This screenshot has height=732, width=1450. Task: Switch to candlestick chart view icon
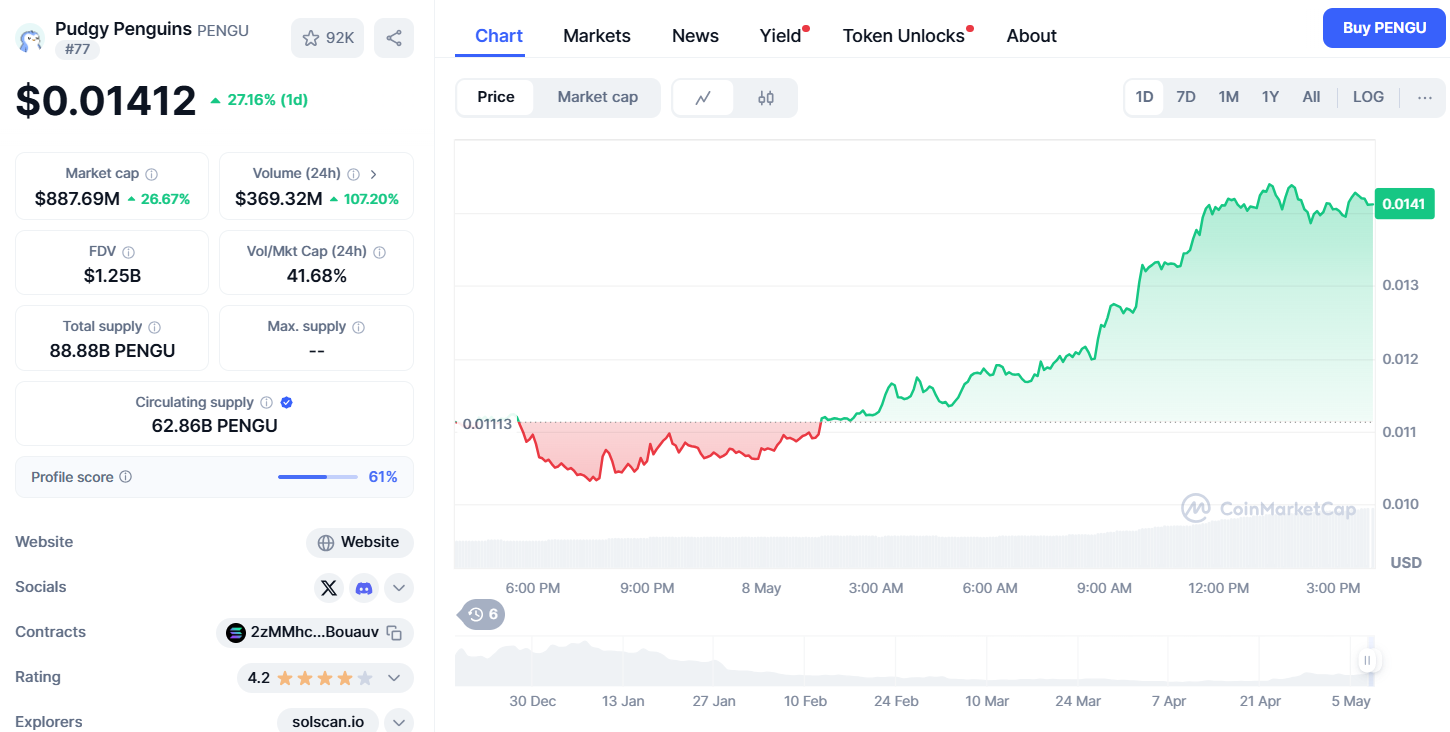[766, 98]
